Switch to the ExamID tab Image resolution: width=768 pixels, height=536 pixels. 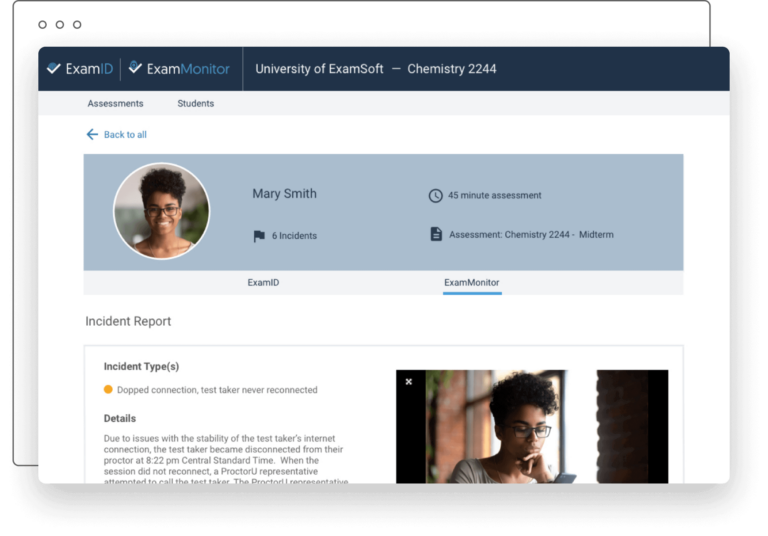[264, 283]
